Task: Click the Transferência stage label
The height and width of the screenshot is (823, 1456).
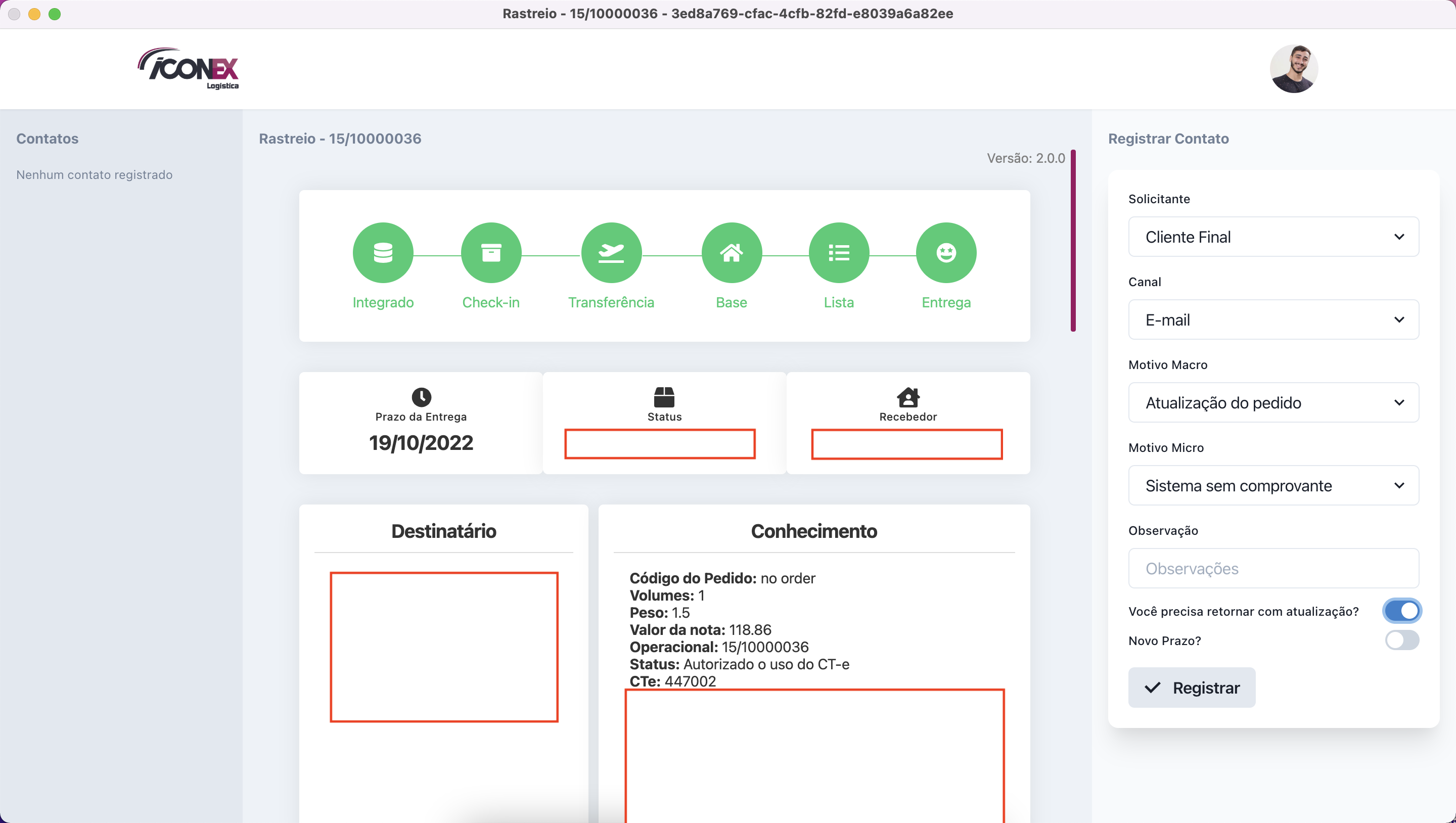Action: click(611, 302)
